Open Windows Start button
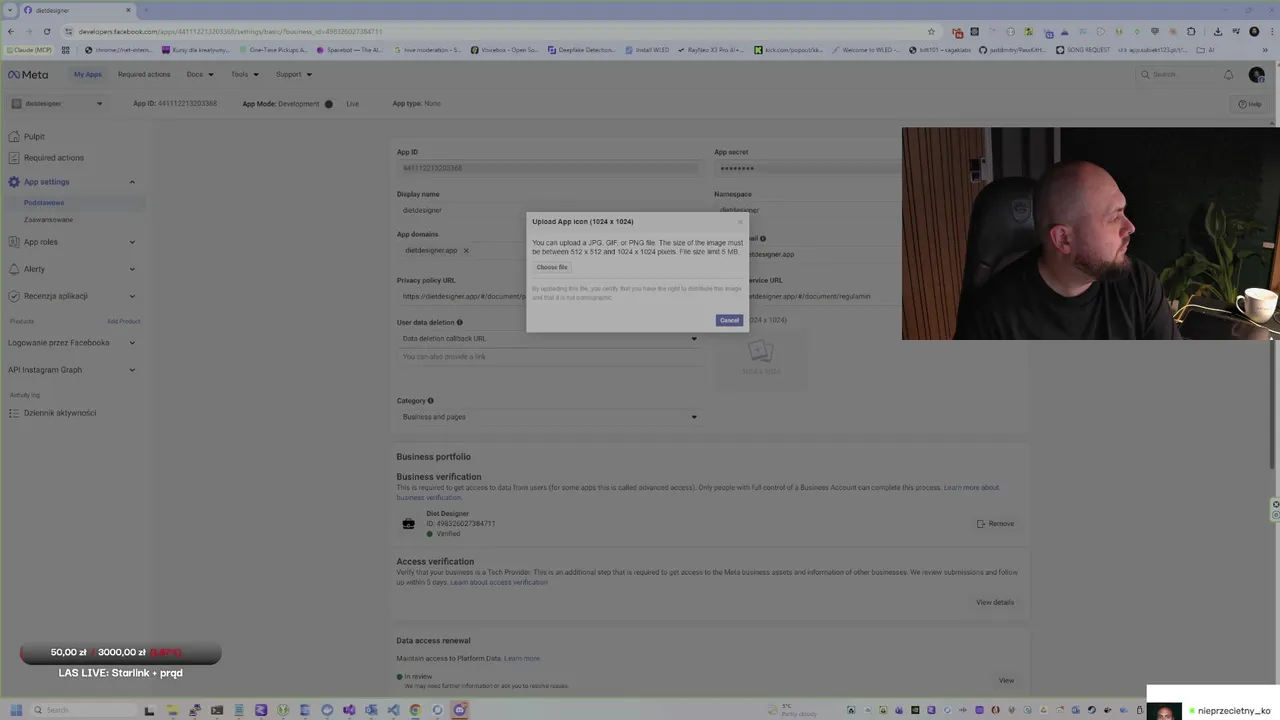 click(16, 710)
